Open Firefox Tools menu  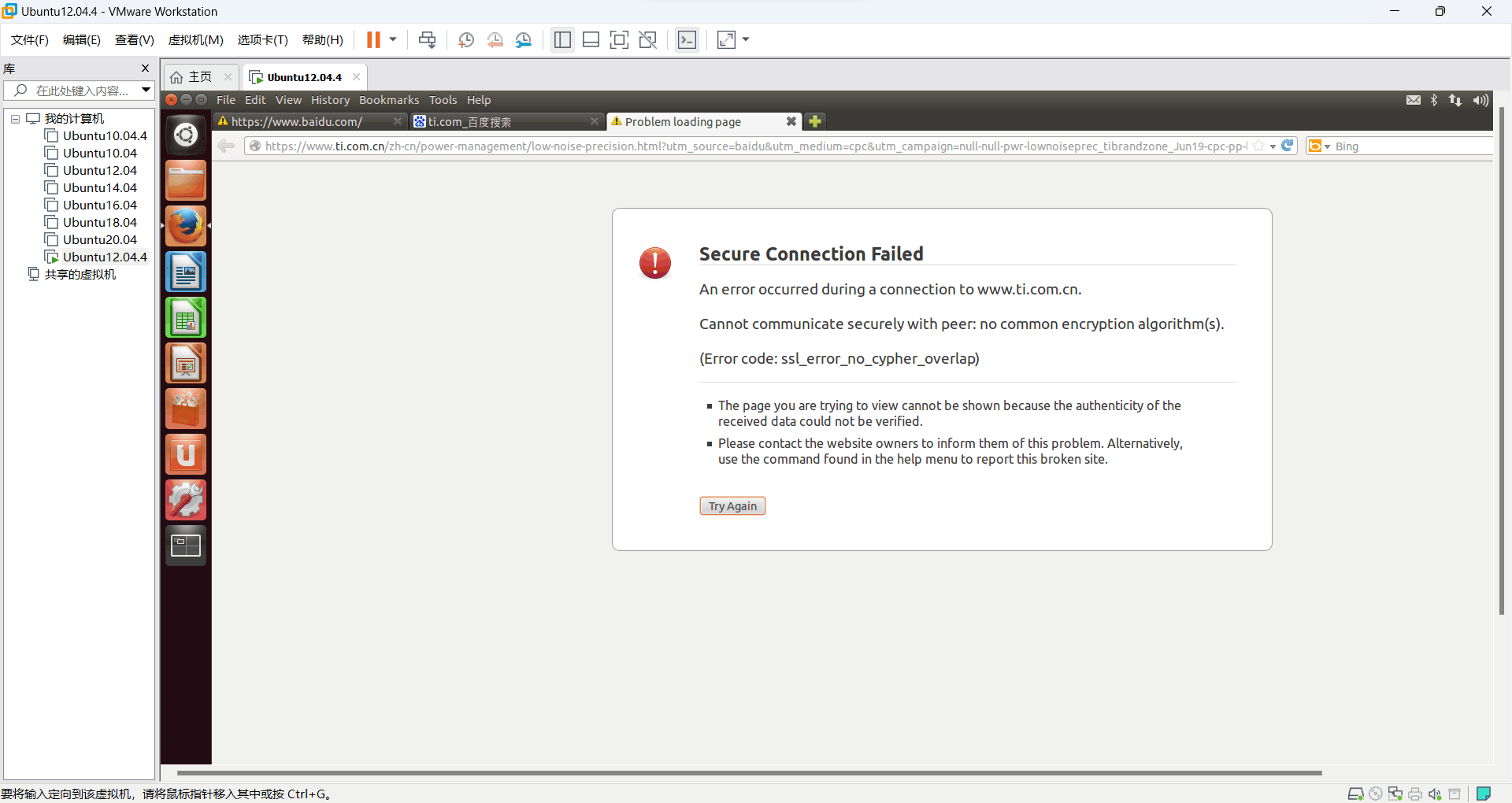click(x=443, y=100)
